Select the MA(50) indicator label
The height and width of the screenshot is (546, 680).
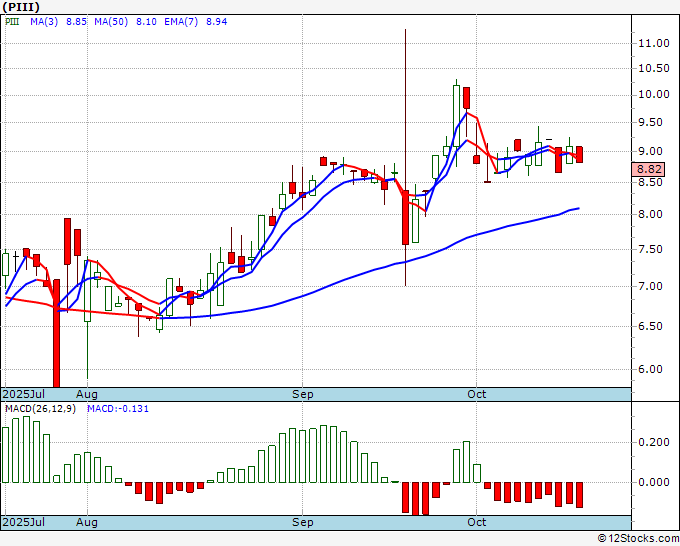click(111, 22)
